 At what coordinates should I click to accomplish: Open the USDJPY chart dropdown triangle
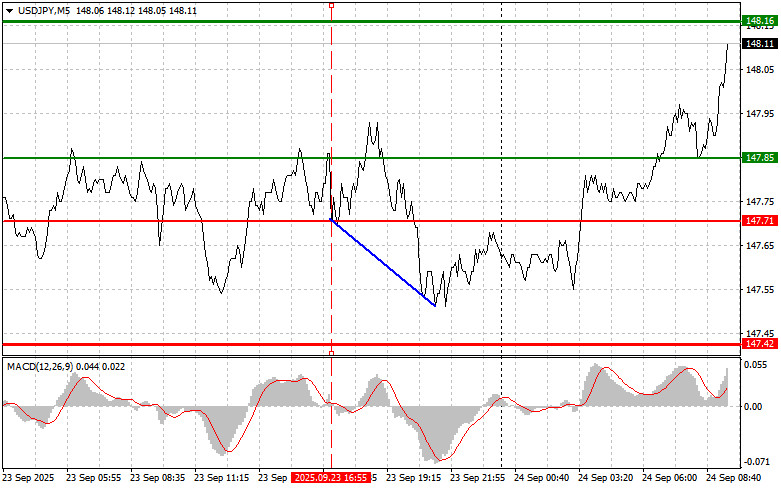[x=9, y=10]
